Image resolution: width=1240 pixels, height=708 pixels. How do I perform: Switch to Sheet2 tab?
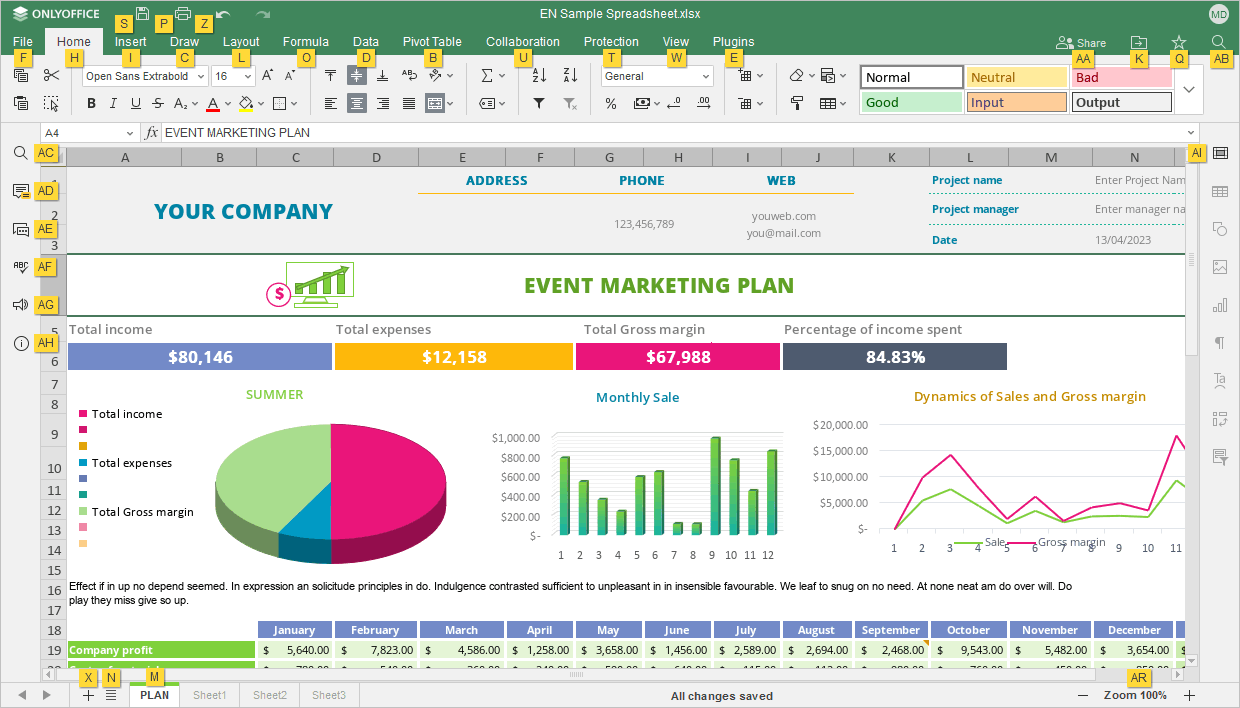tap(270, 695)
